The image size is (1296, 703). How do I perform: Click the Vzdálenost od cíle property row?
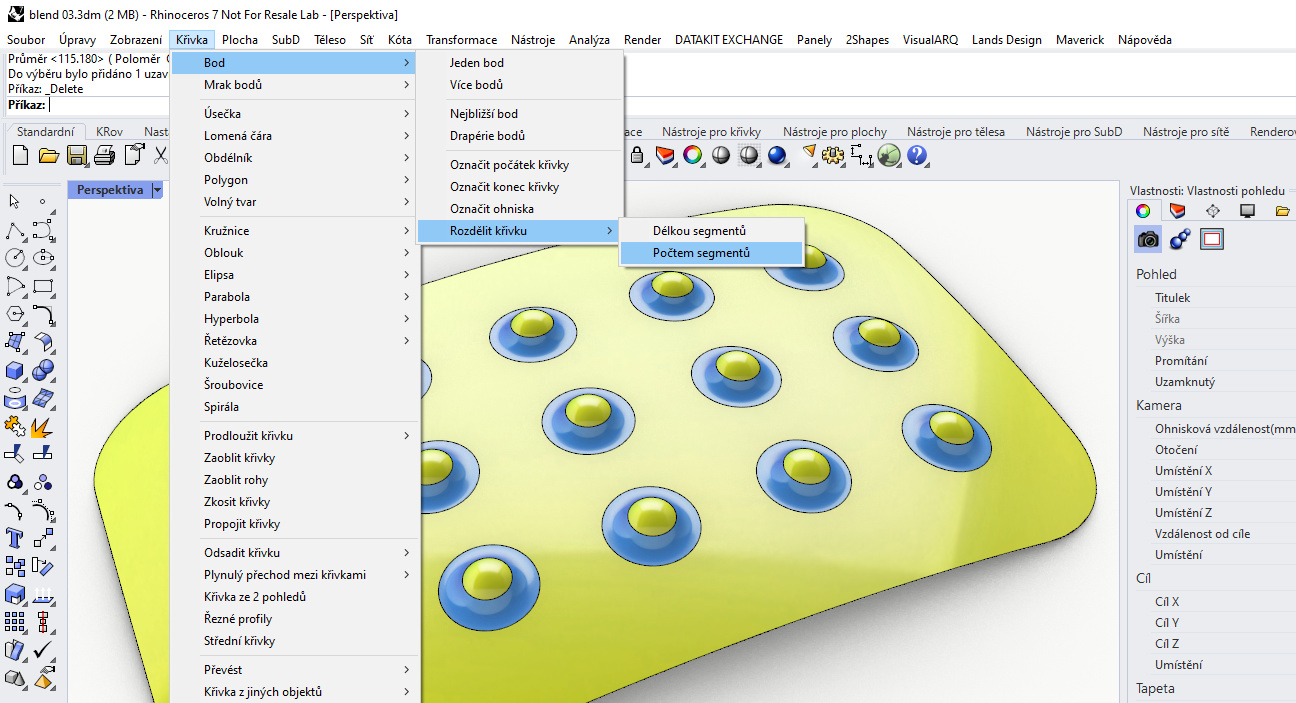click(1213, 534)
